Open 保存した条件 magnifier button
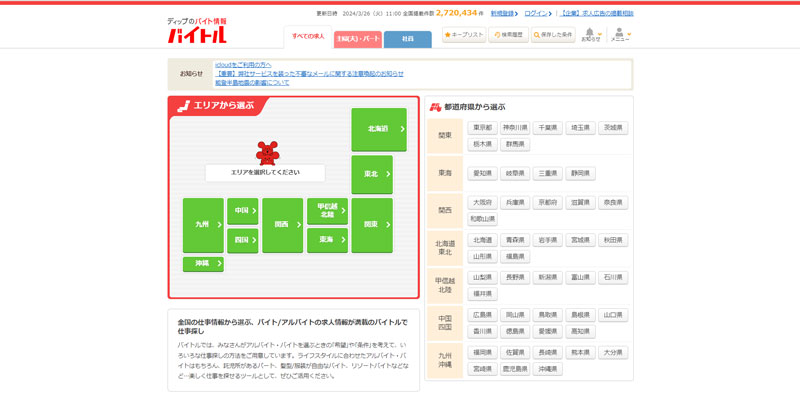The image size is (800, 396). [553, 35]
